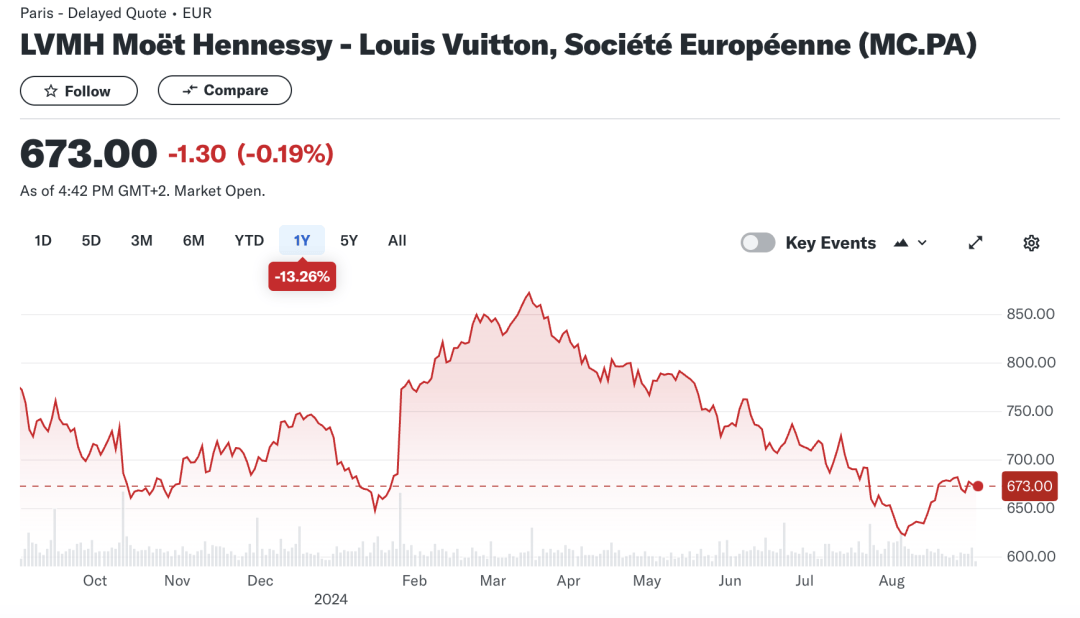Switch to the 1D timeframe tab
The height and width of the screenshot is (618, 1080).
[43, 240]
